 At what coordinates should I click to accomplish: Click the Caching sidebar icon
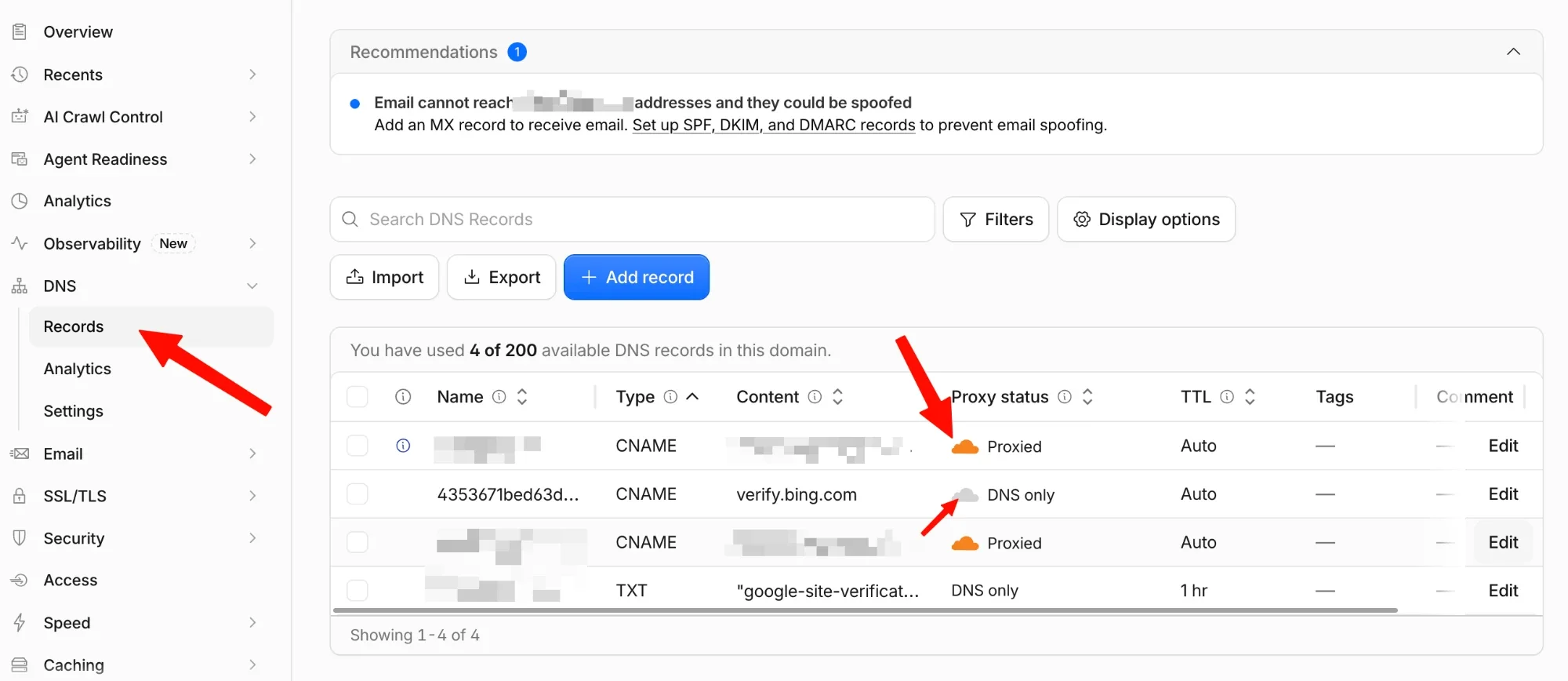coord(20,665)
